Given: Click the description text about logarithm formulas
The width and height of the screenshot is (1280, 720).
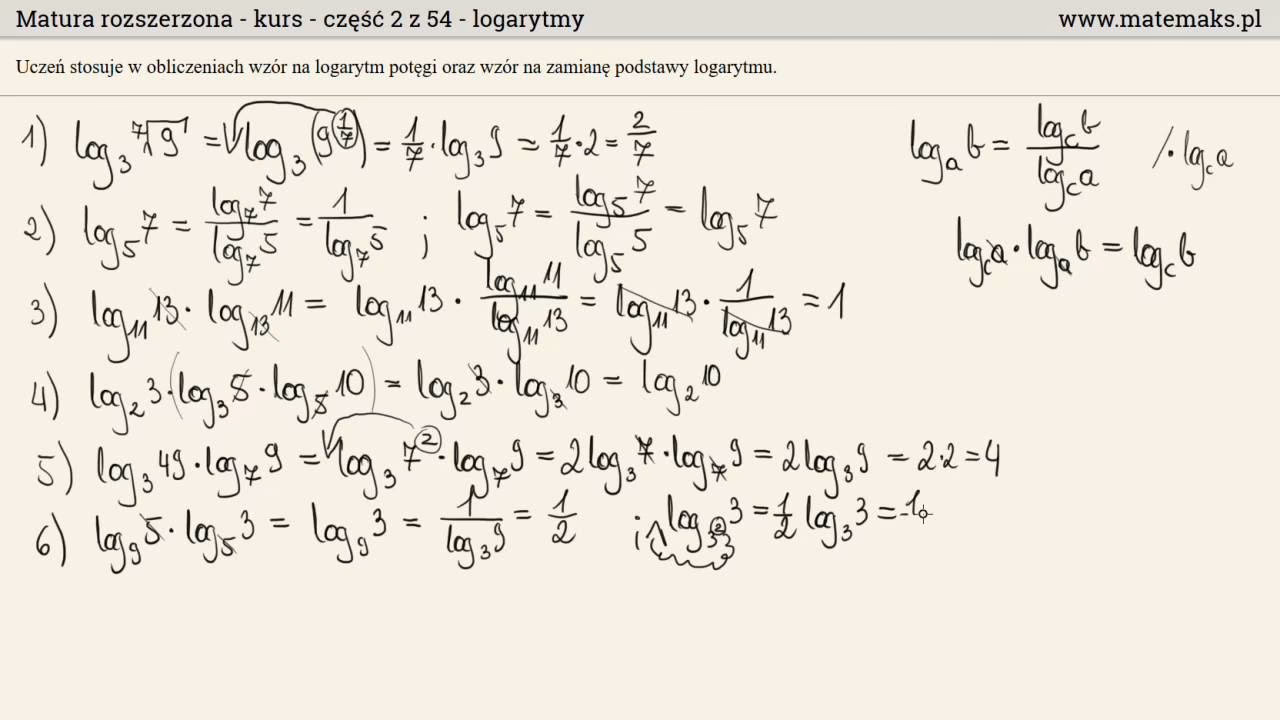Looking at the screenshot, I should pos(396,68).
